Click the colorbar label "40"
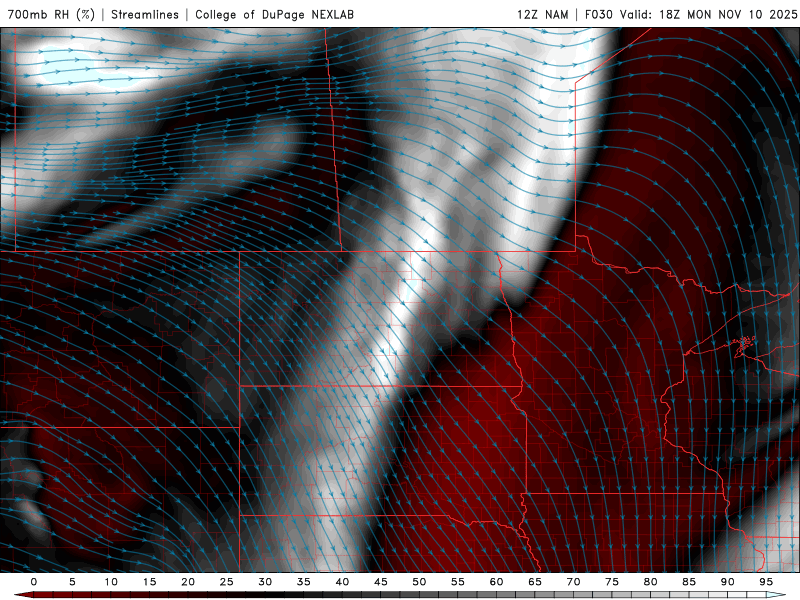This screenshot has height=600, width=800. click(x=342, y=582)
